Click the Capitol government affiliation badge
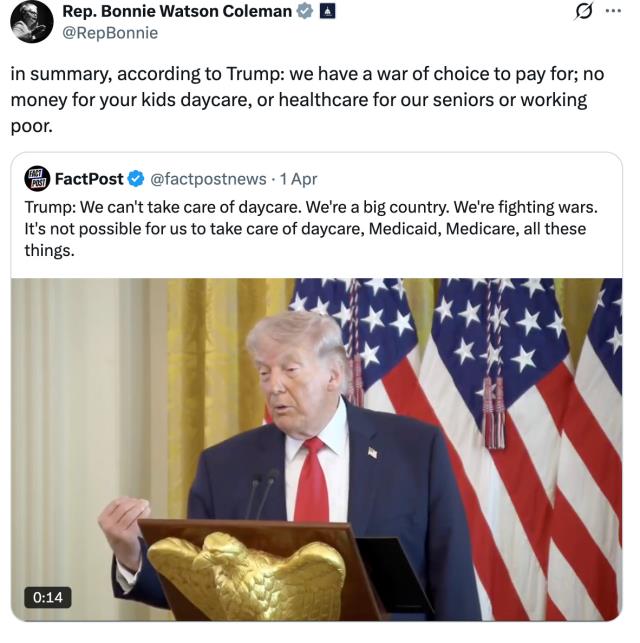 [327, 11]
